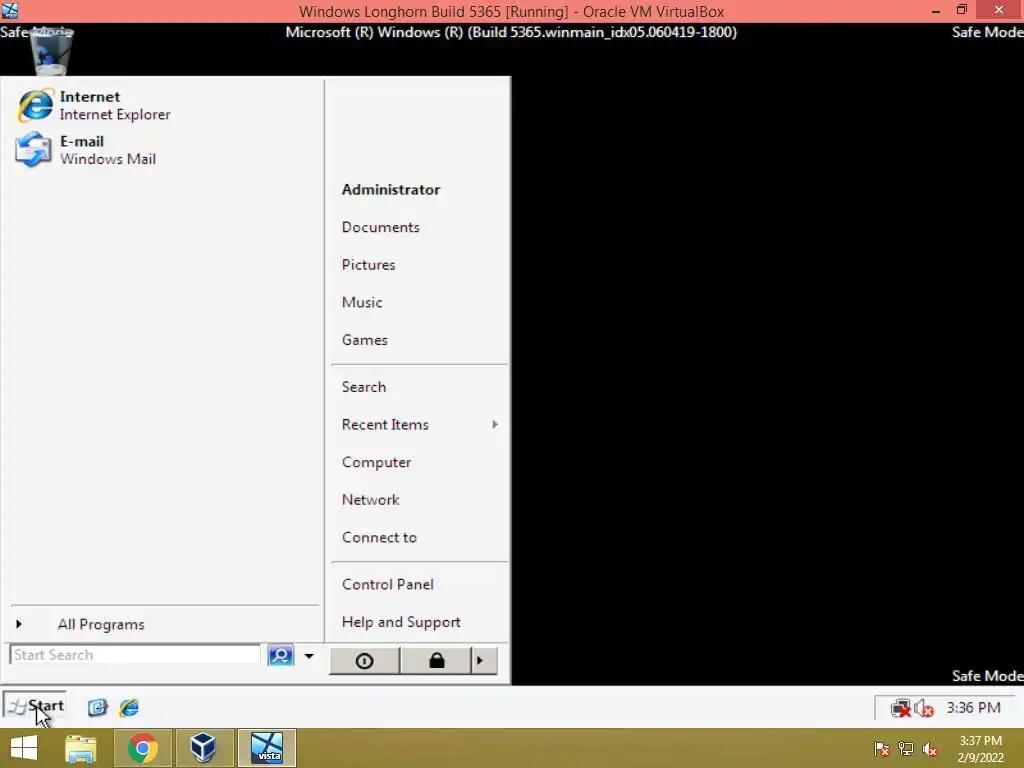
Task: Click host network tray icon
Action: pyautogui.click(x=906, y=749)
